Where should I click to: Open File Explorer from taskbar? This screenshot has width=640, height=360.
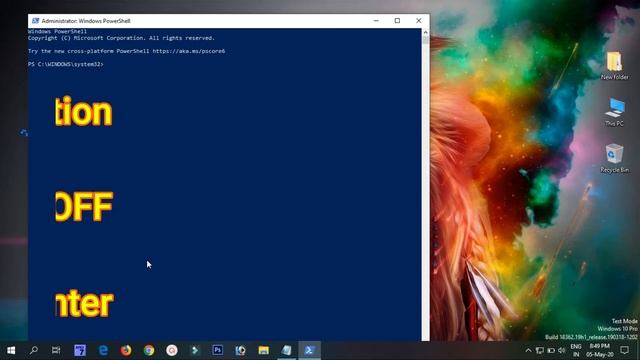263,350
